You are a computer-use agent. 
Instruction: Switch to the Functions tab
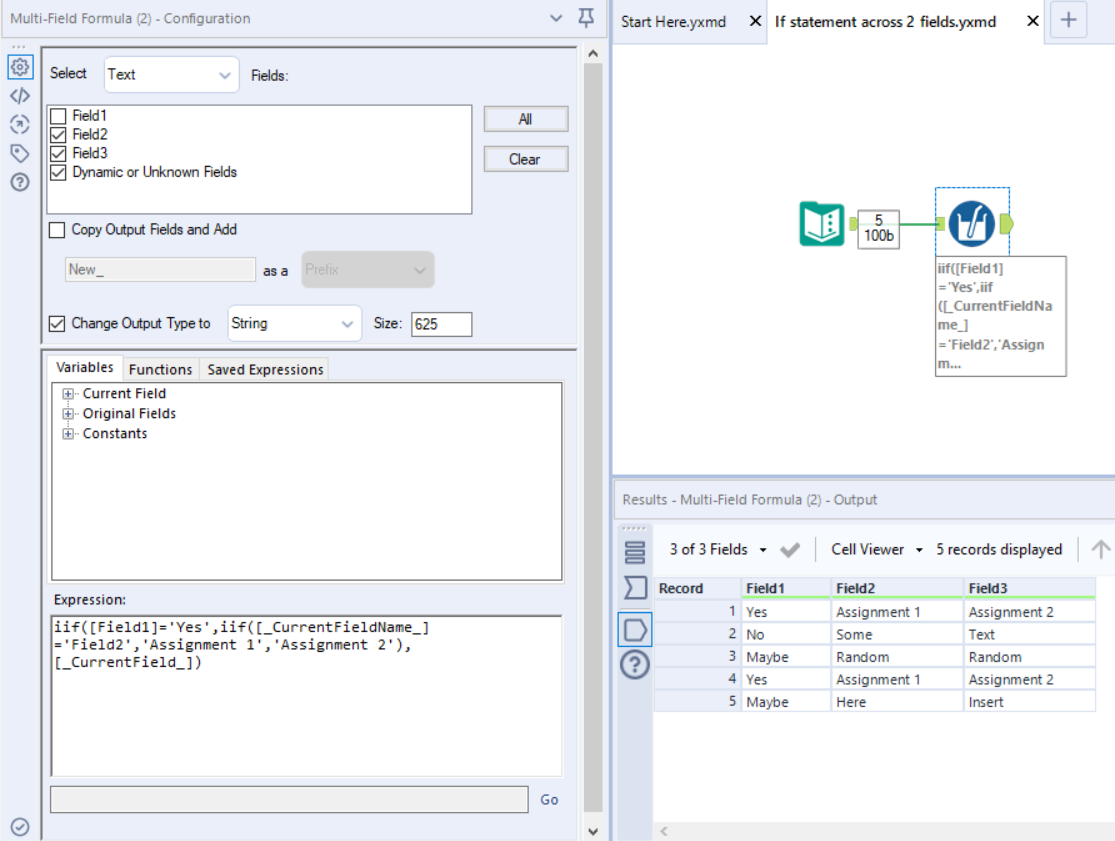tap(160, 369)
